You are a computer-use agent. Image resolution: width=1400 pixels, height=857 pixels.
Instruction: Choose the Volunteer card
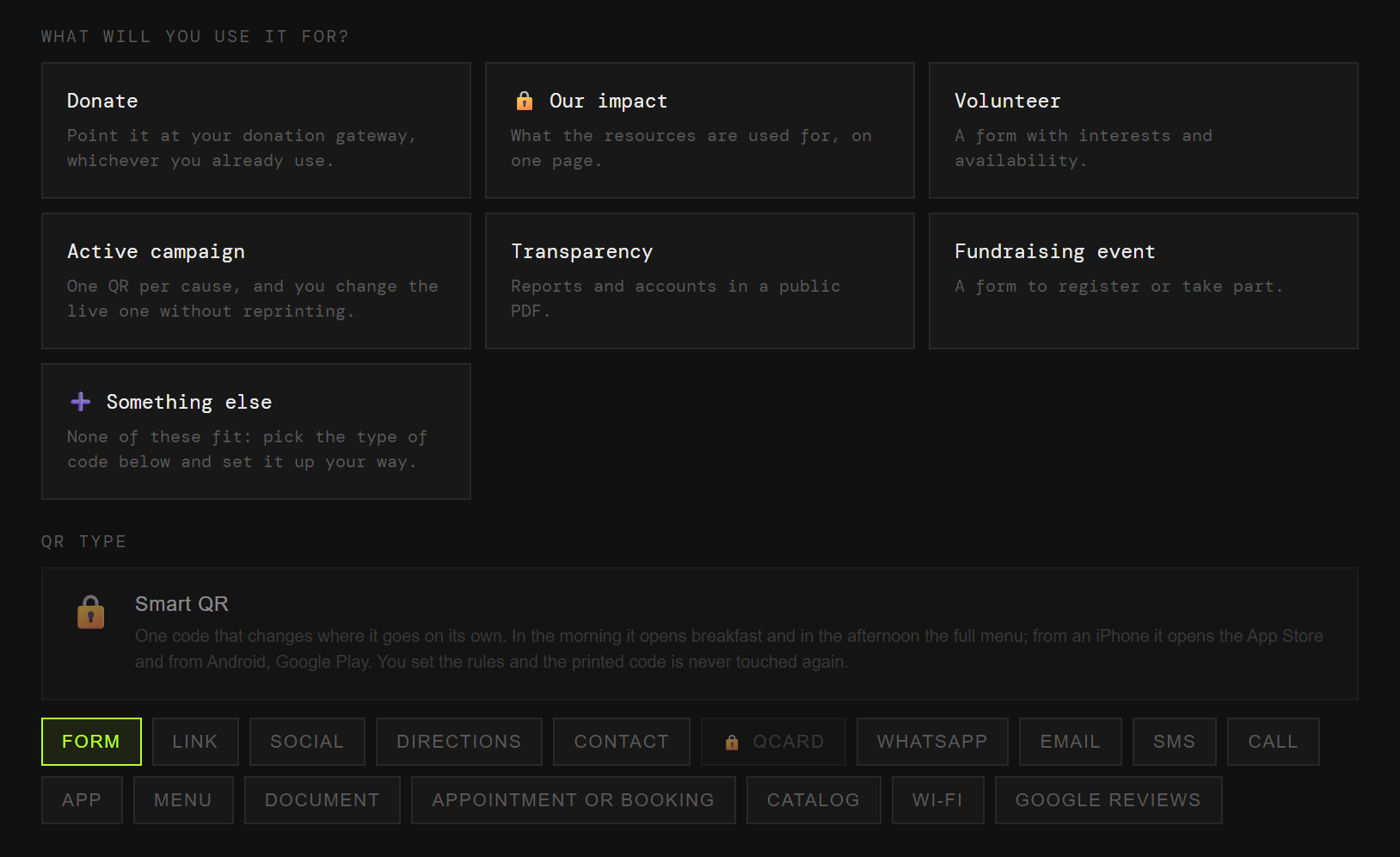[x=1144, y=130]
